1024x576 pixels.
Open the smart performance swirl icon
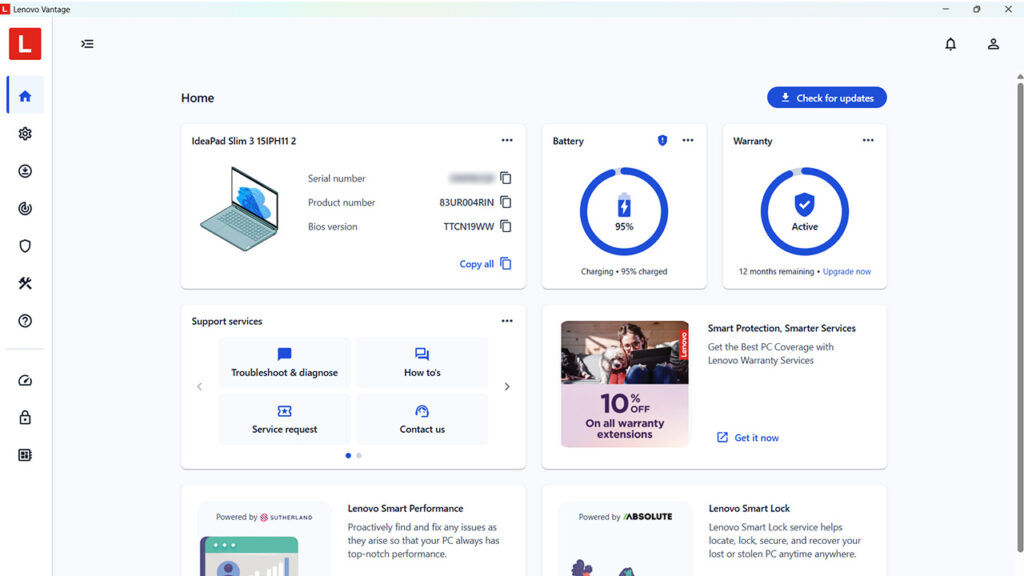click(25, 208)
